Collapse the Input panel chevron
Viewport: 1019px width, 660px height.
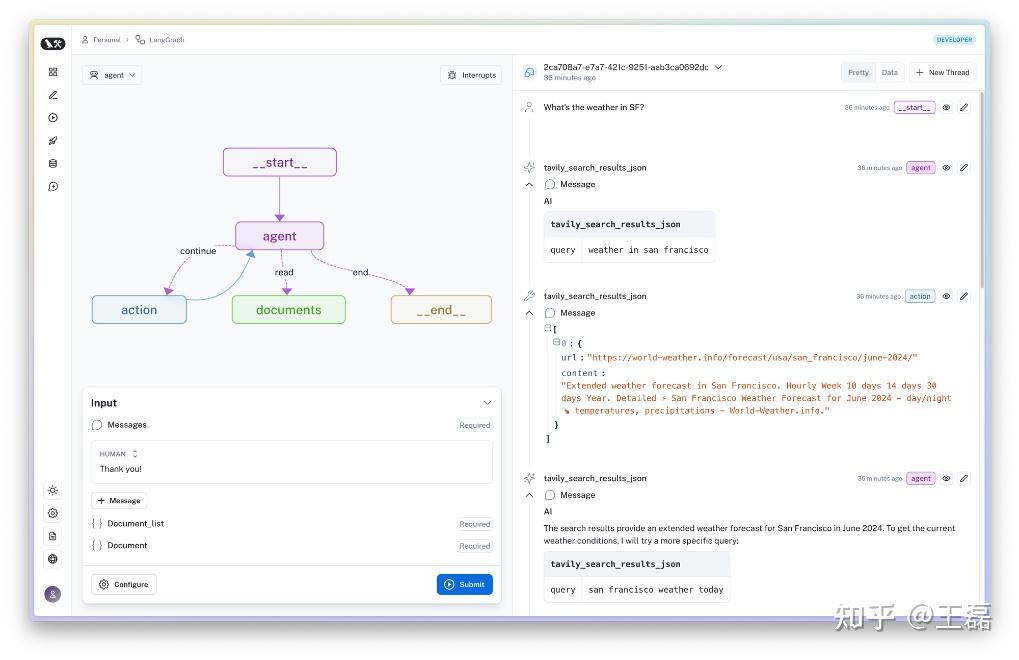pyautogui.click(x=487, y=403)
